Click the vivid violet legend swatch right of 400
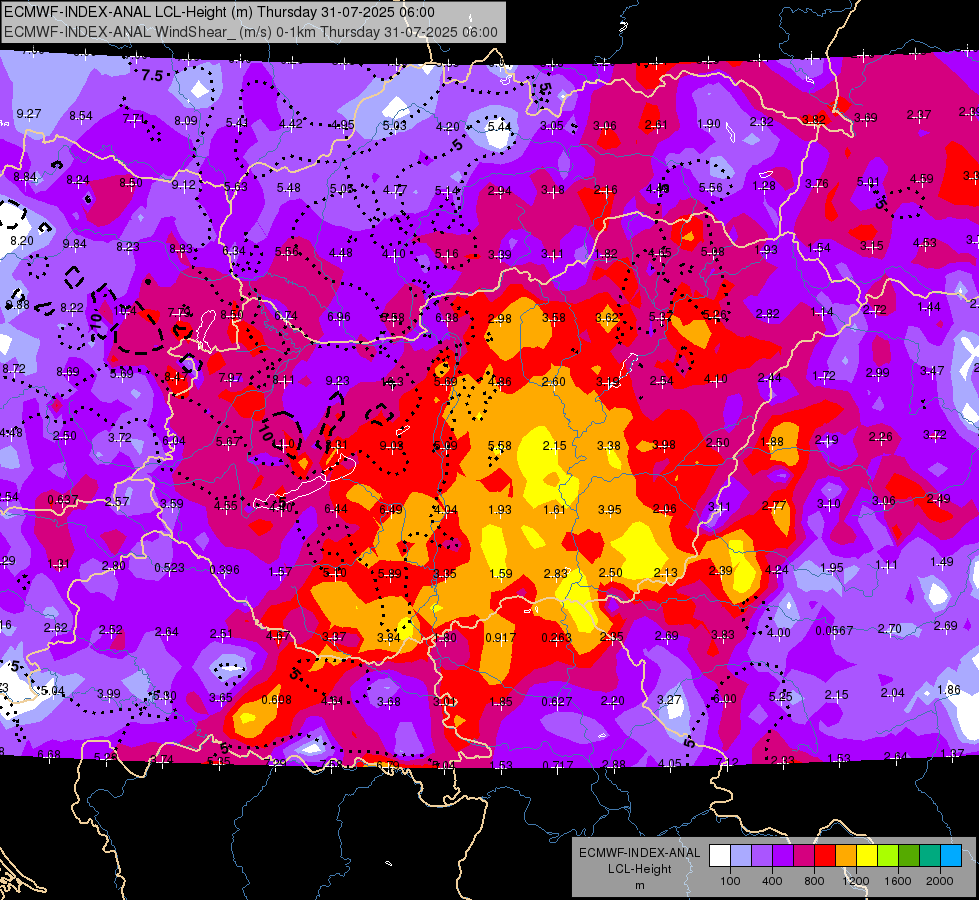The height and width of the screenshot is (900, 979). [782, 855]
